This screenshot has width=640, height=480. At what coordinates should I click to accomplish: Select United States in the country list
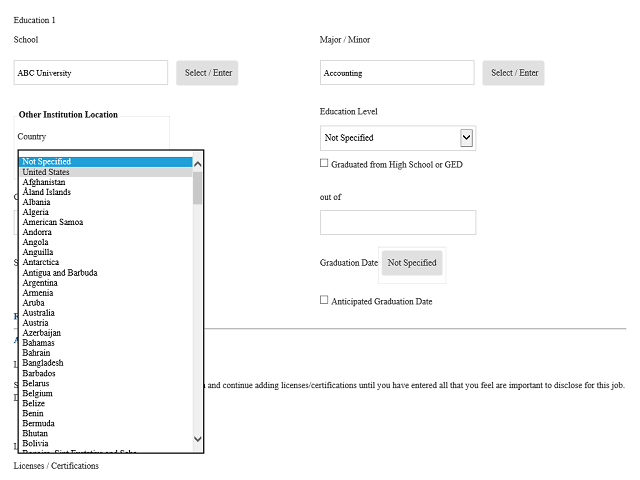(x=106, y=172)
